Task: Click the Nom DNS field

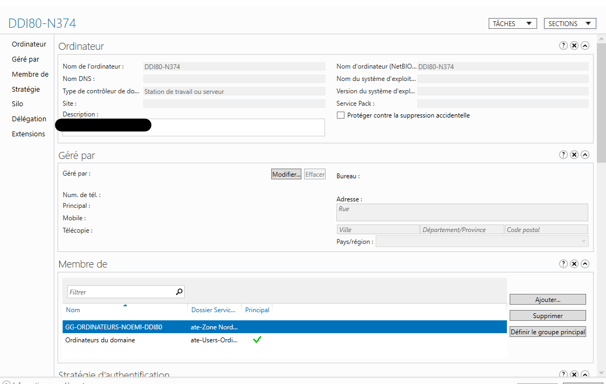Action: click(234, 79)
